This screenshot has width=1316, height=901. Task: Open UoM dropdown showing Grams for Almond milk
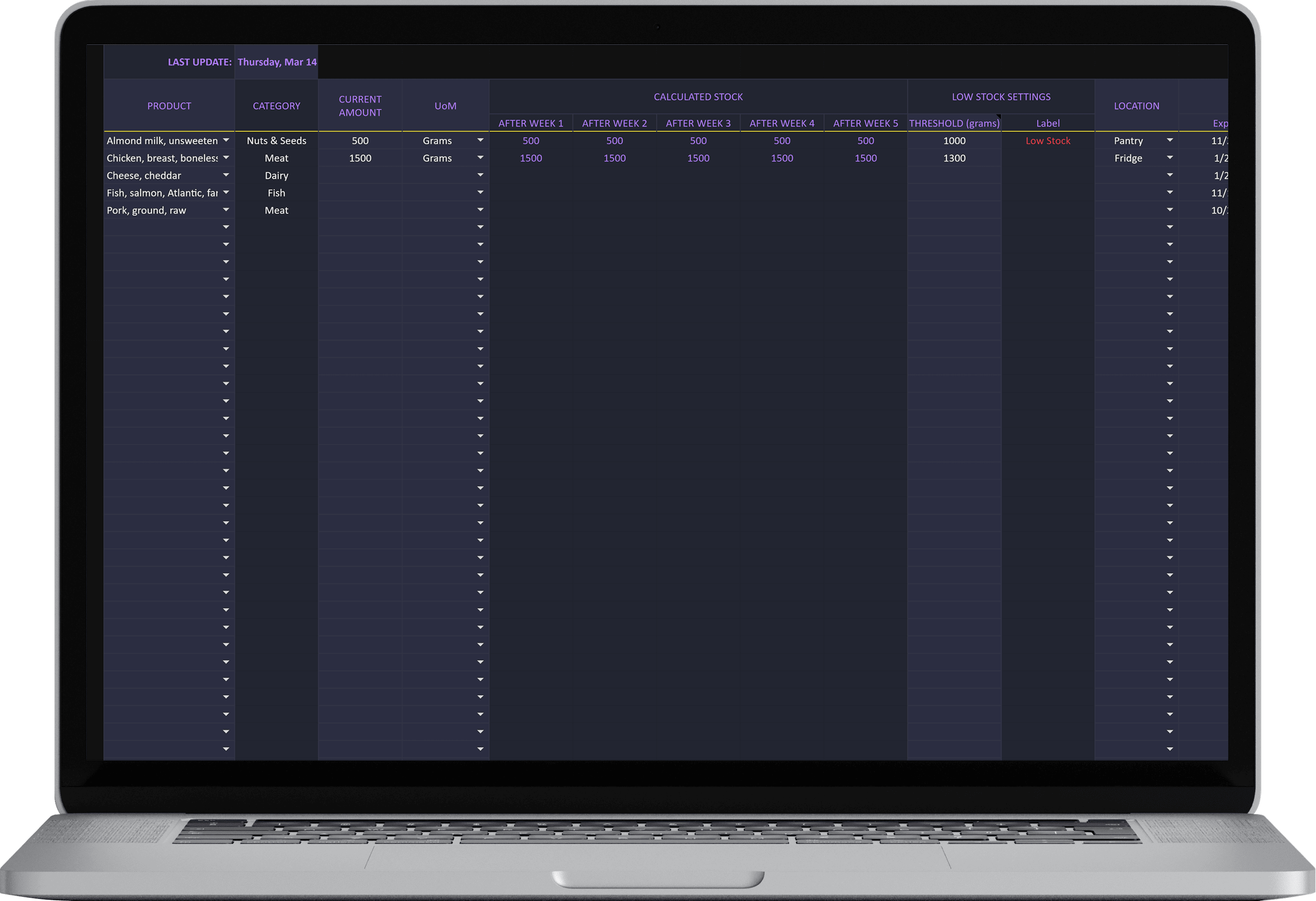[480, 141]
